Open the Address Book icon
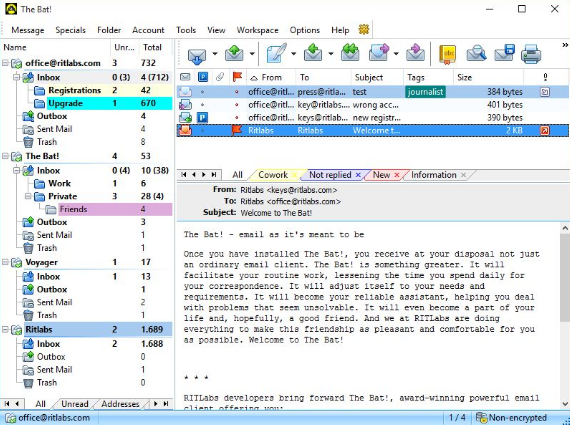 (x=447, y=55)
